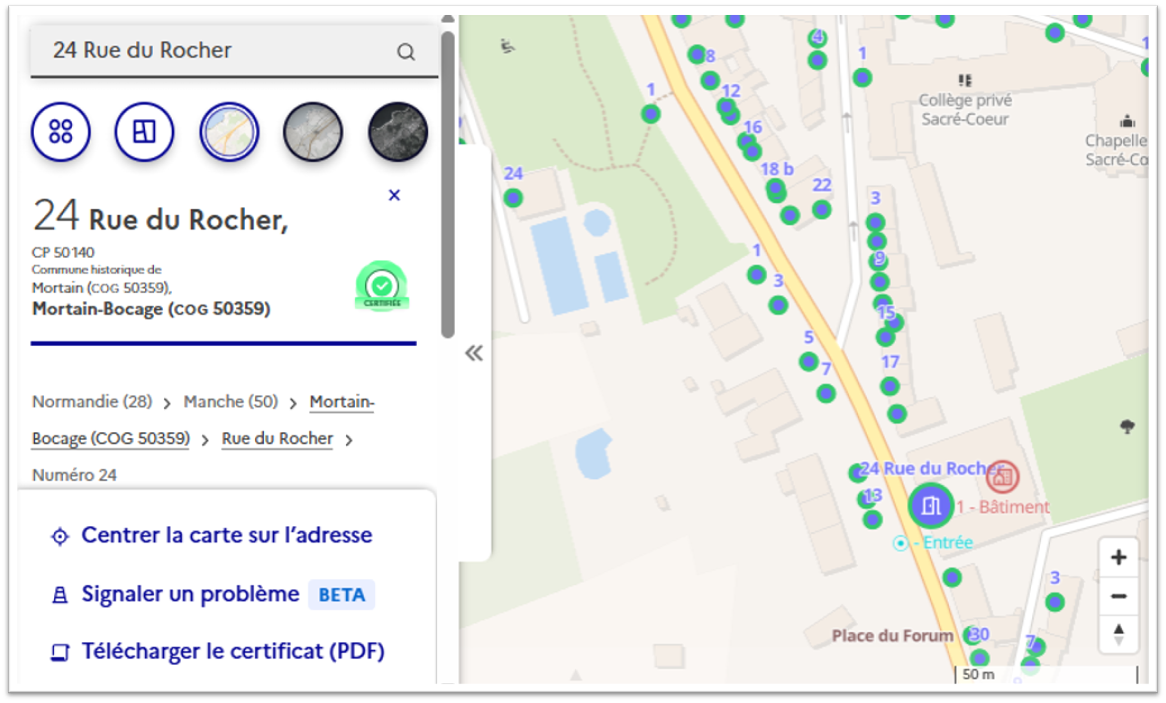Switch to the street map basemap
The width and height of the screenshot is (1166, 703).
[x=229, y=131]
